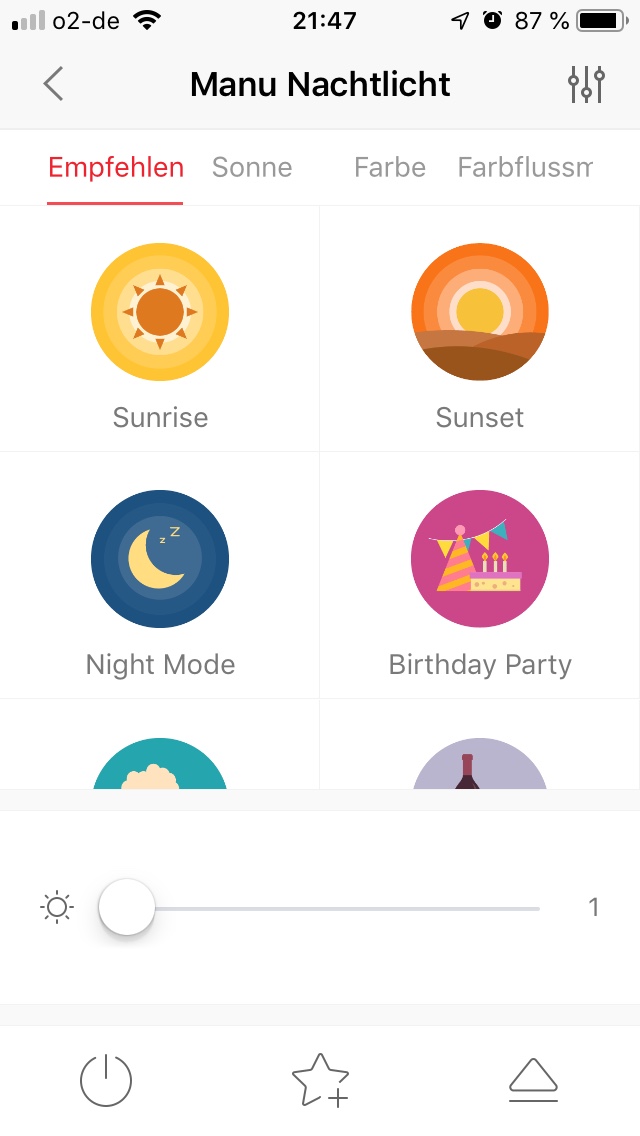The image size is (640, 1136).
Task: Choose the Birthday Party scene icon
Action: point(480,559)
